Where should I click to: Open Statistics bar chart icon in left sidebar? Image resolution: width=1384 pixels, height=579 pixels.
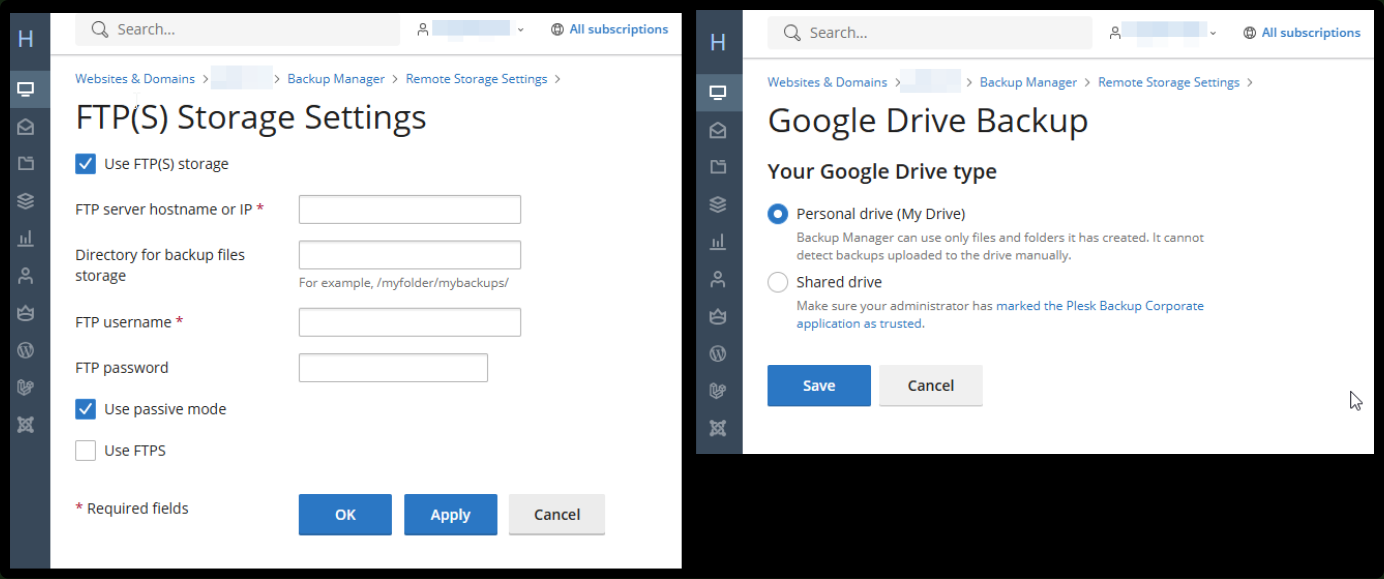point(26,238)
